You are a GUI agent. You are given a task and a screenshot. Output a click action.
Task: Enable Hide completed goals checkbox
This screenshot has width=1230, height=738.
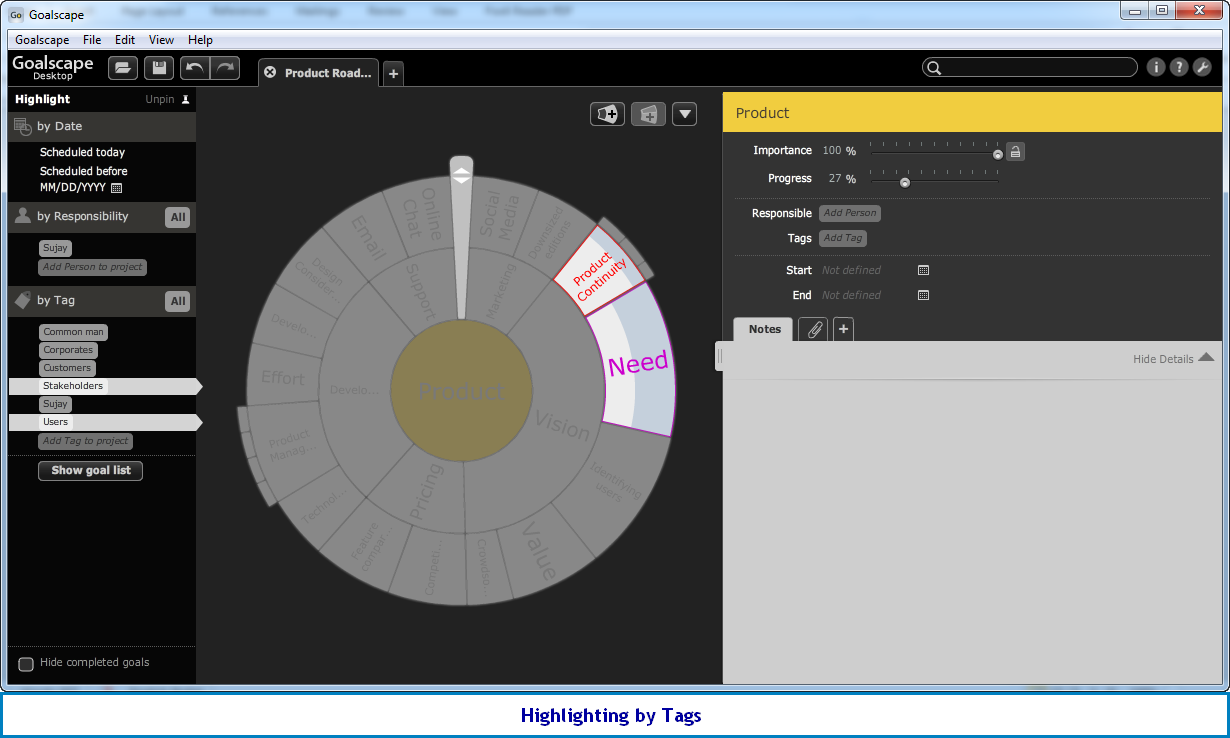(26, 664)
